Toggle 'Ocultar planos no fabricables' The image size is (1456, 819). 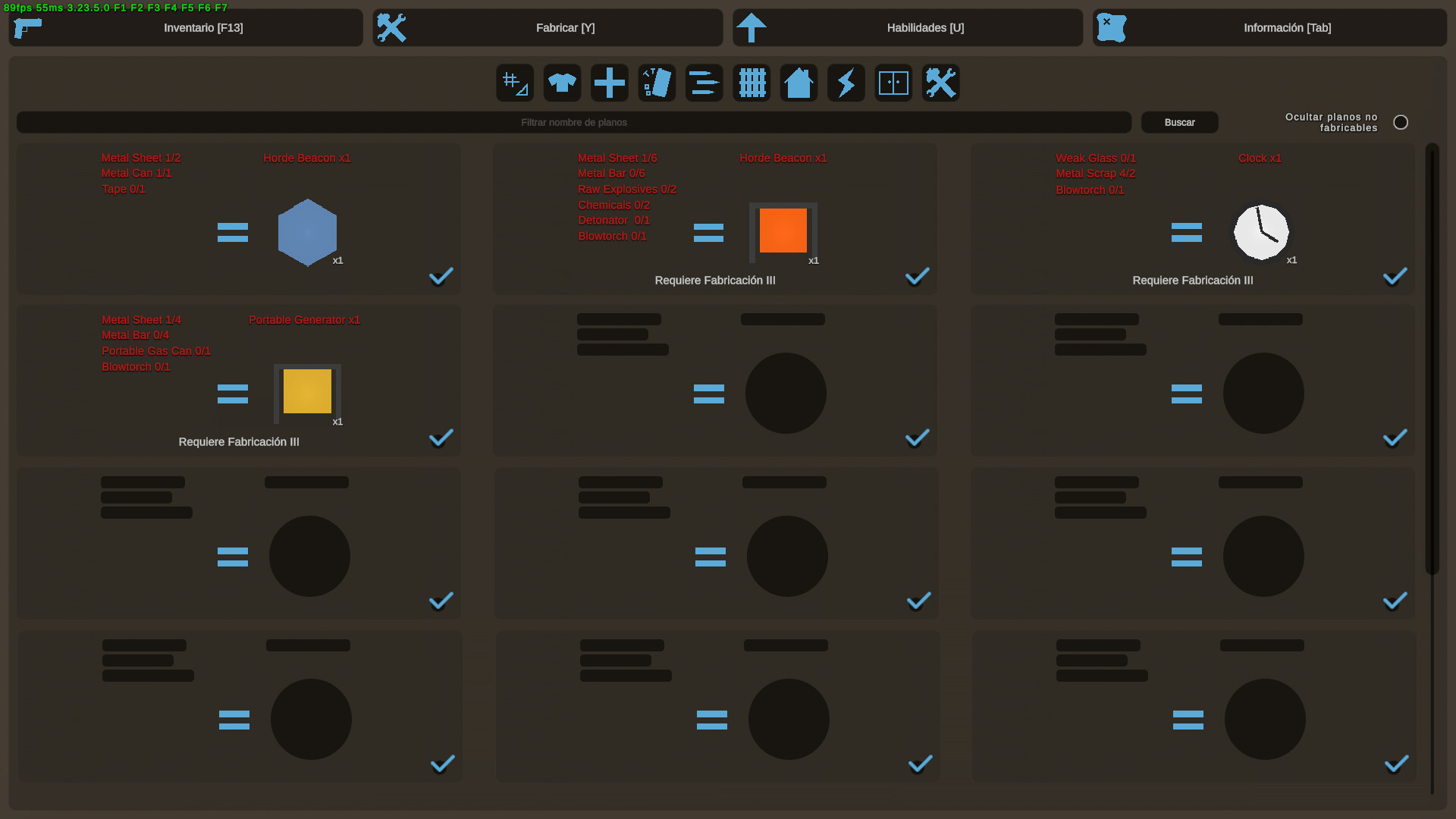pos(1401,122)
